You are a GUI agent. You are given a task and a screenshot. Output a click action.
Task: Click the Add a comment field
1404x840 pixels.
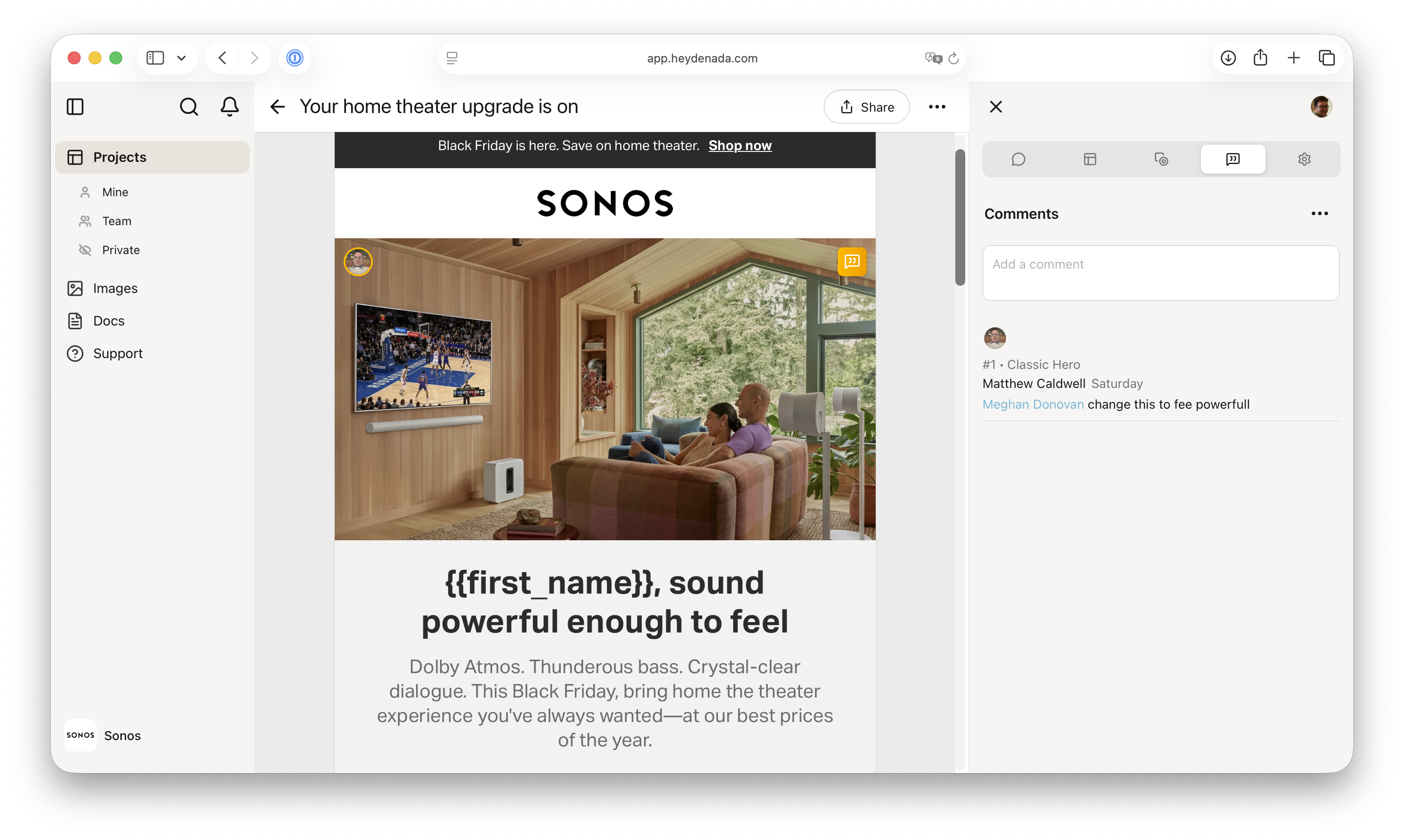pos(1160,273)
